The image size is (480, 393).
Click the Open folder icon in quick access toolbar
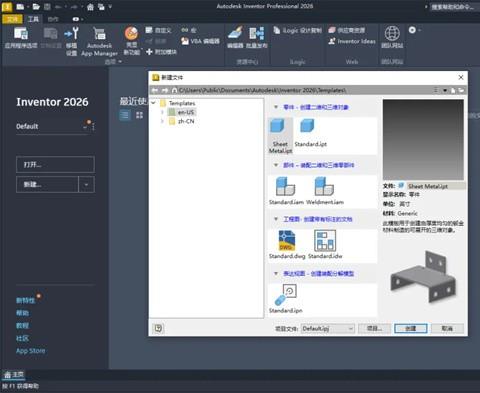coord(36,7)
